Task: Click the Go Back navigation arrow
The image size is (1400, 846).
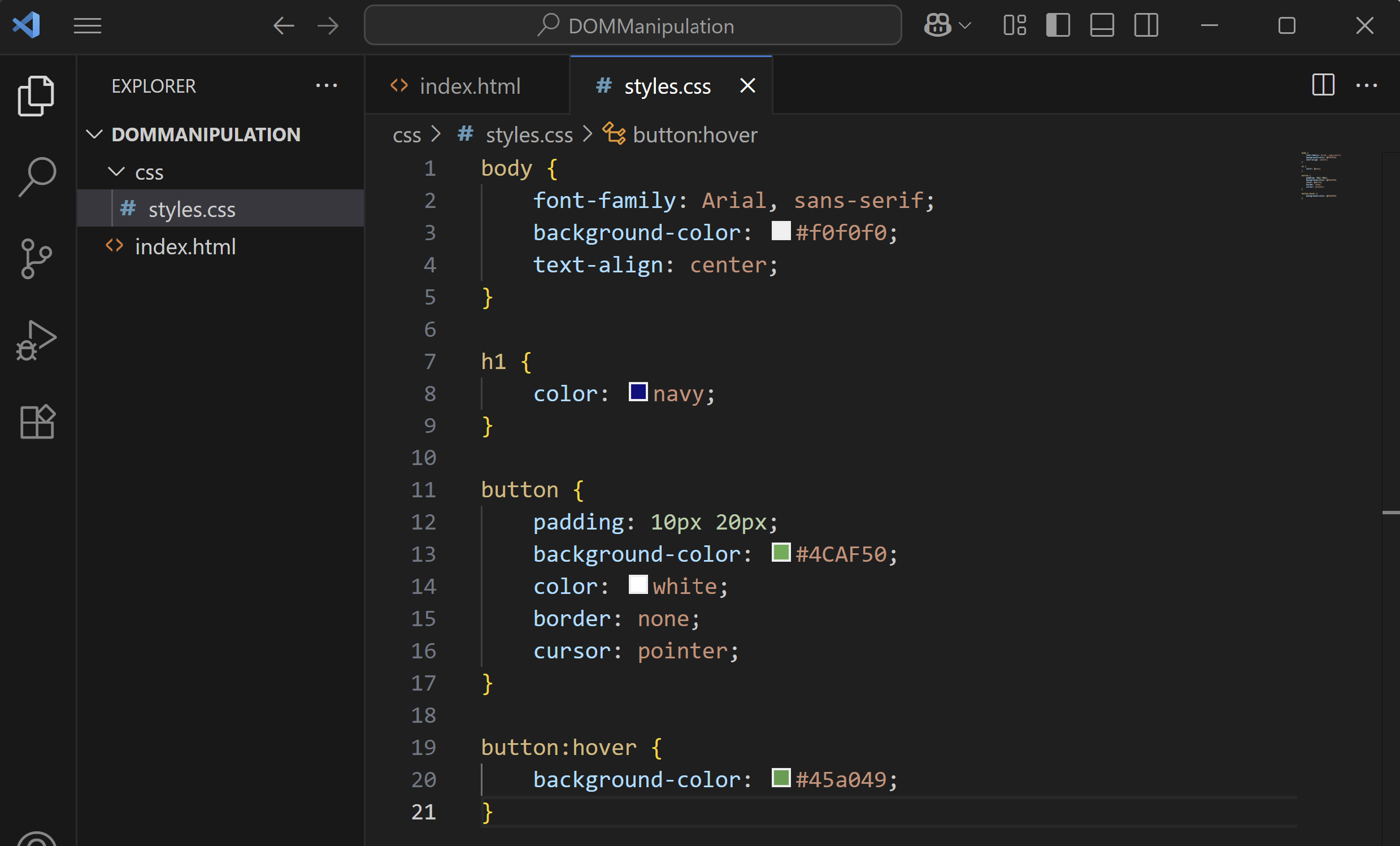Action: (x=284, y=25)
